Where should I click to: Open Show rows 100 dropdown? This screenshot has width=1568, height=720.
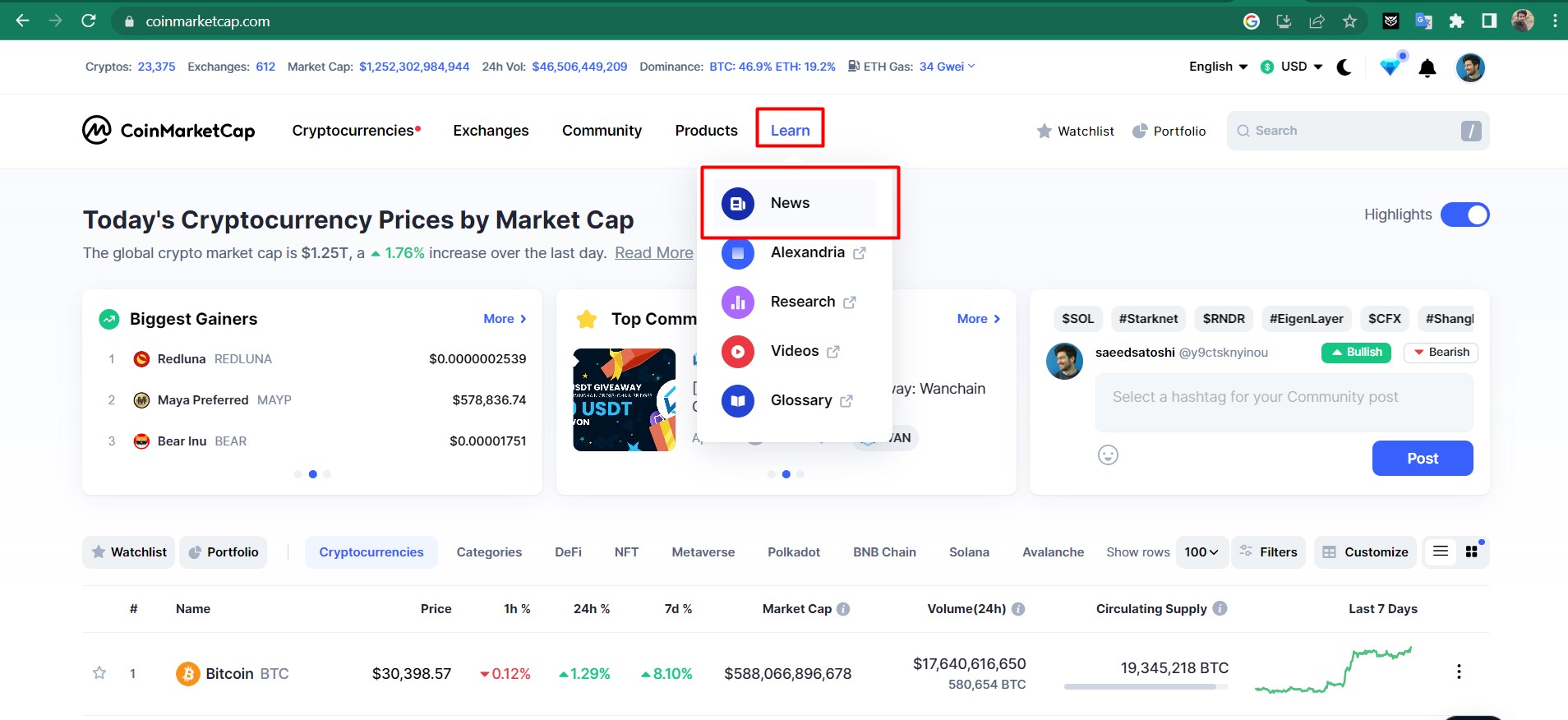(1201, 552)
